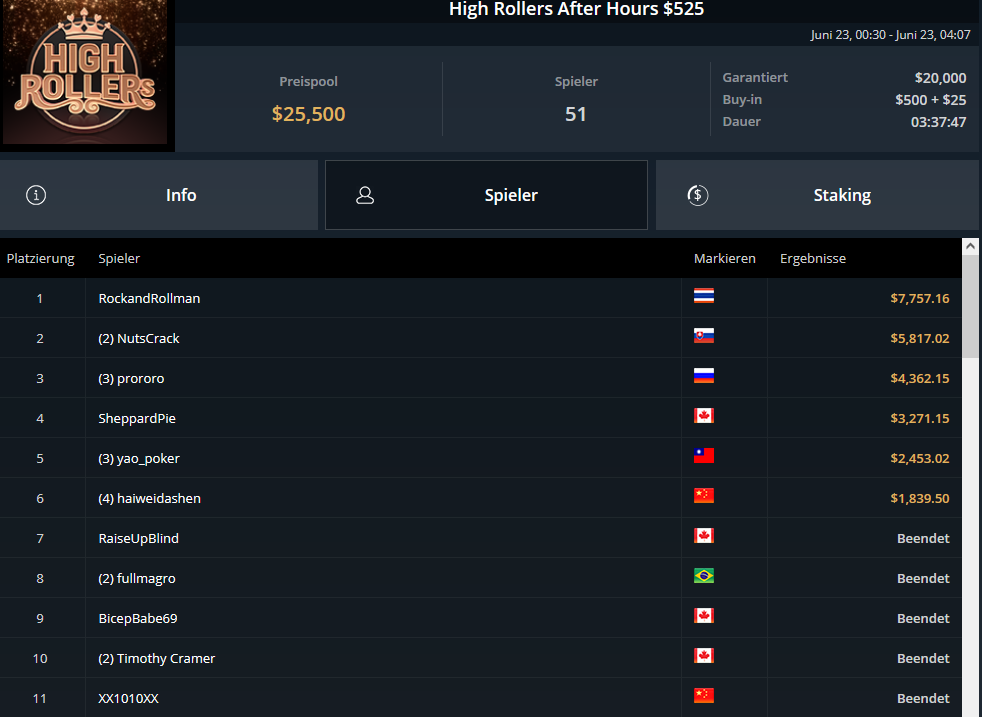This screenshot has height=717, width=982.
Task: Click the Ergebnisse column header
Action: (x=813, y=259)
